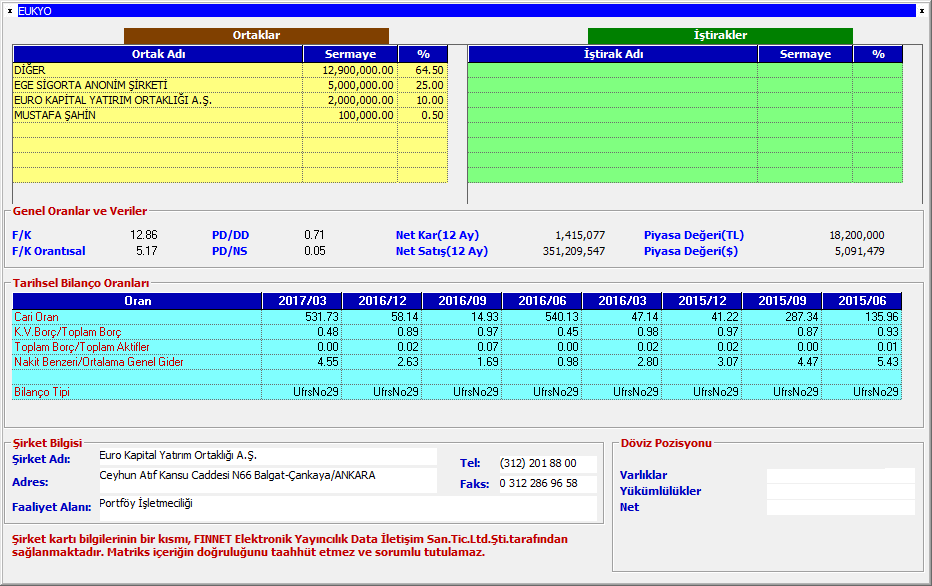The width and height of the screenshot is (932, 586).
Task: Click the 2016/06 period column header
Action: pyautogui.click(x=542, y=301)
